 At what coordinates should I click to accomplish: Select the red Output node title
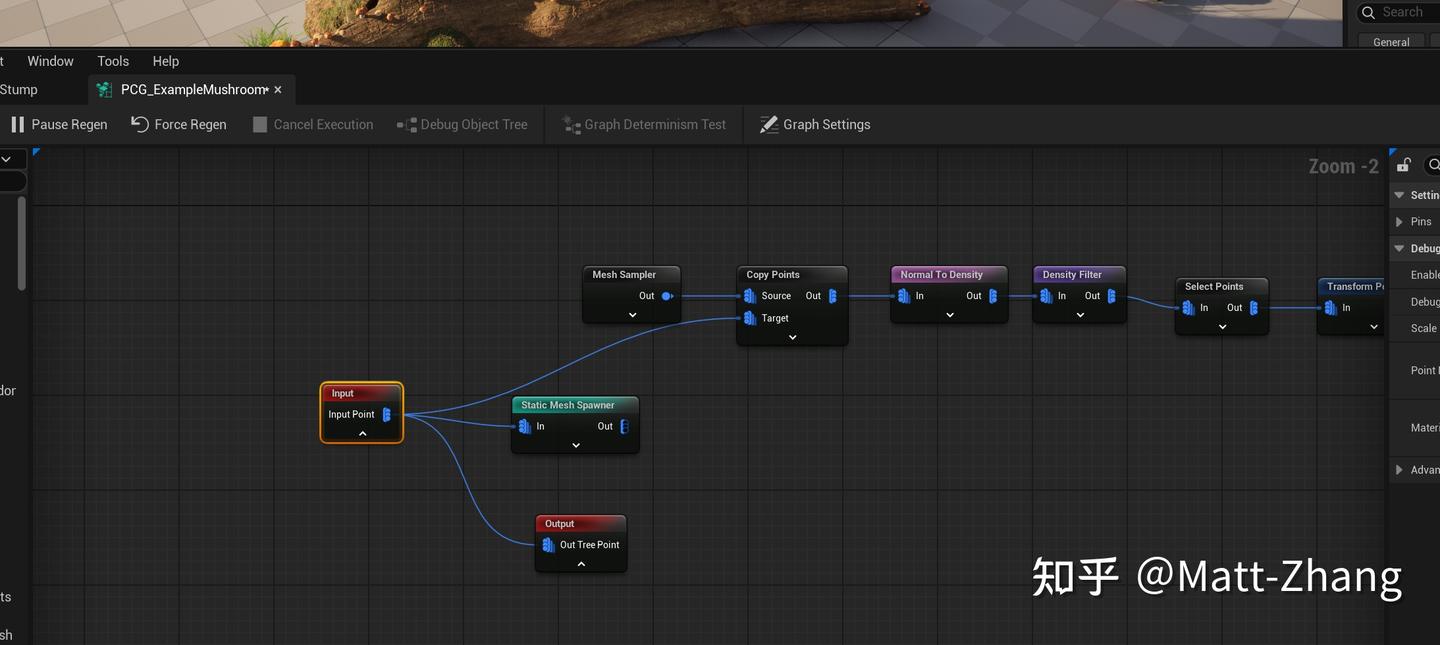560,523
